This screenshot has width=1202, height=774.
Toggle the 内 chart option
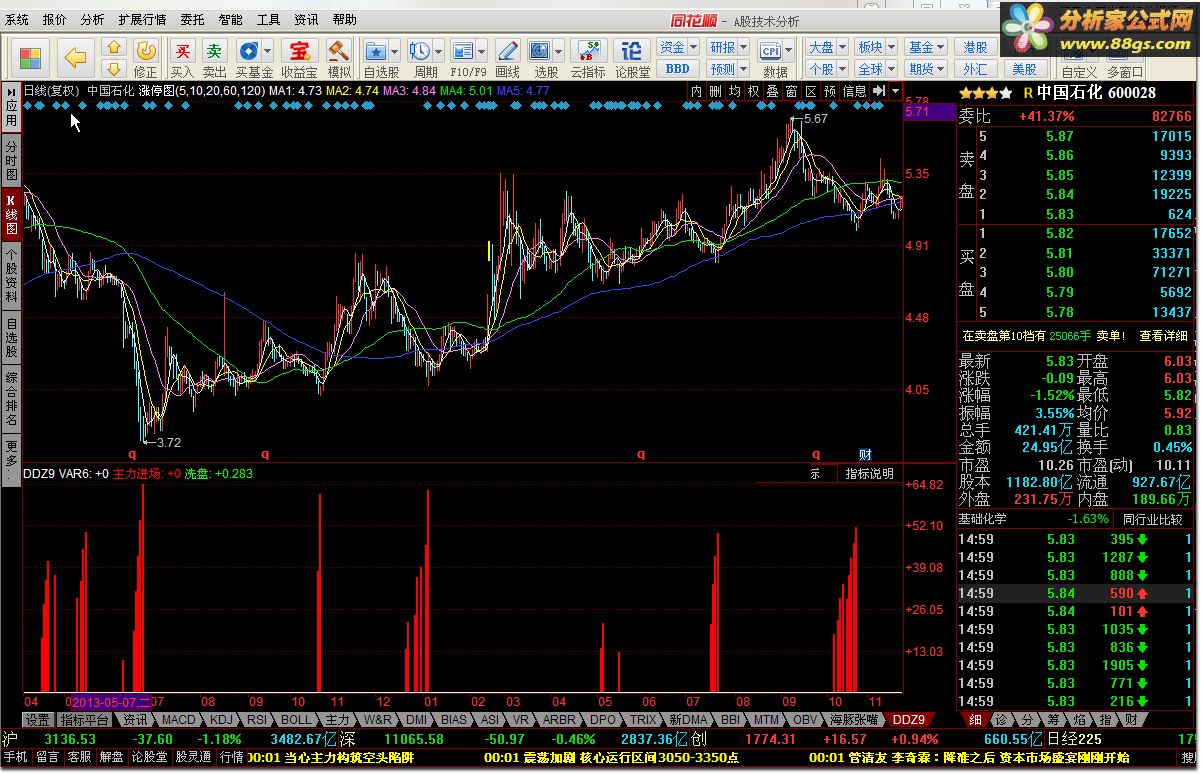[697, 91]
